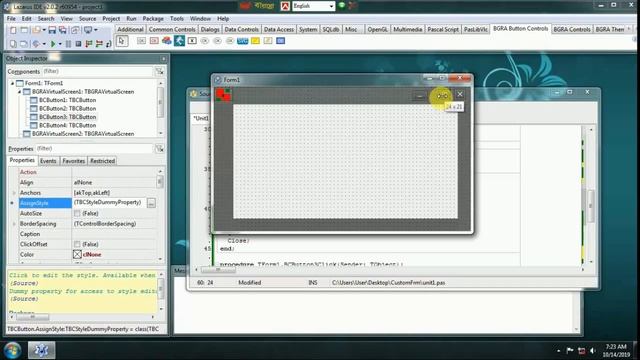This screenshot has height=360, width=640.
Task: Select the teal running-figure palette component
Action: pos(179,41)
